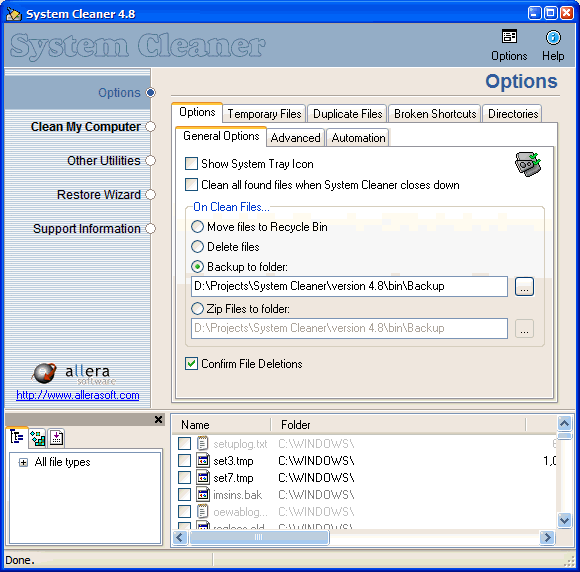Select the Automation sub-tab
Screen dimensions: 580x572
(x=358, y=138)
